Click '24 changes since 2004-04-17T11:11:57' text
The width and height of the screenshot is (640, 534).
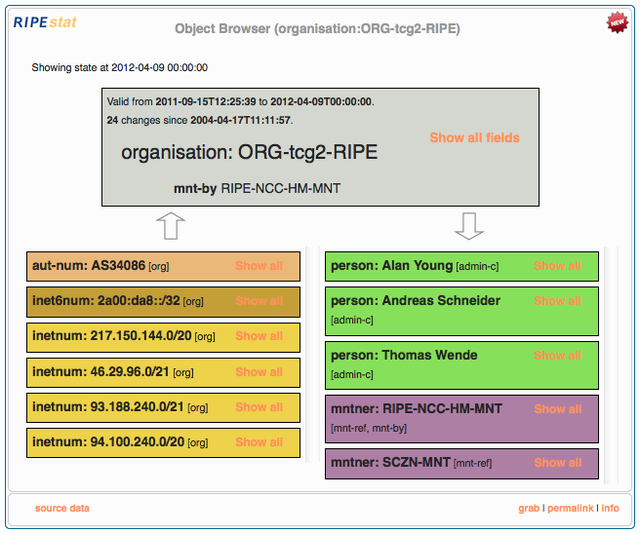[x=200, y=120]
